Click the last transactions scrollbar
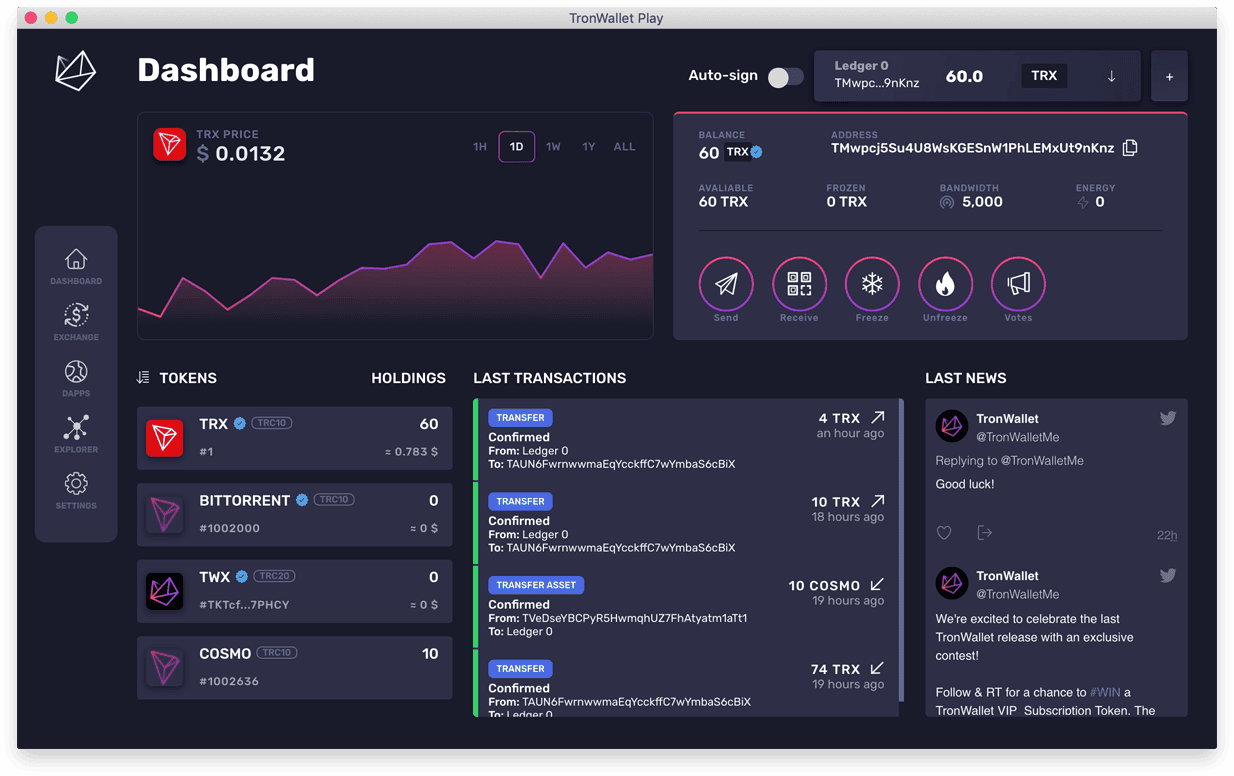The height and width of the screenshot is (776, 1234). 901,550
